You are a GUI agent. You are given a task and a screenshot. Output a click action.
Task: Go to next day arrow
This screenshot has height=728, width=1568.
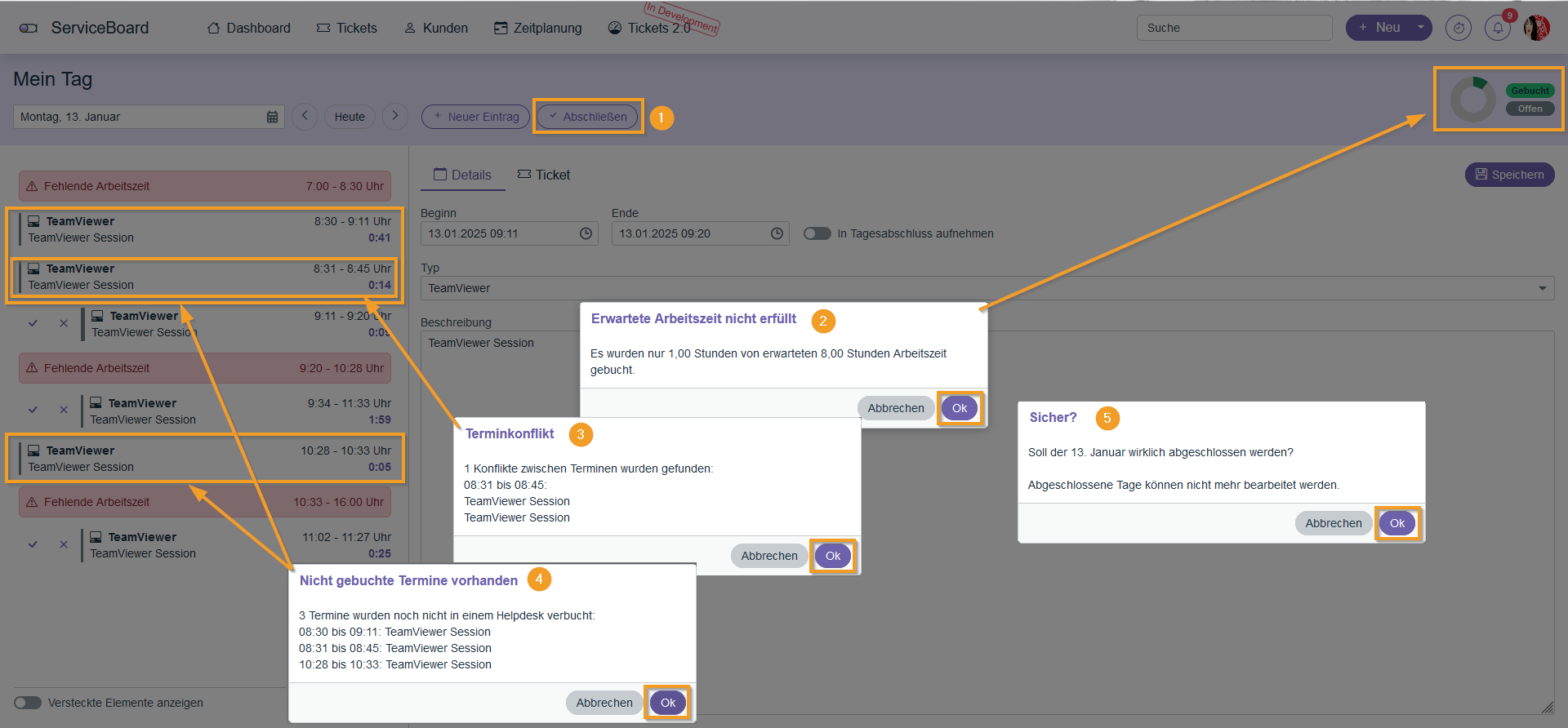coord(395,116)
